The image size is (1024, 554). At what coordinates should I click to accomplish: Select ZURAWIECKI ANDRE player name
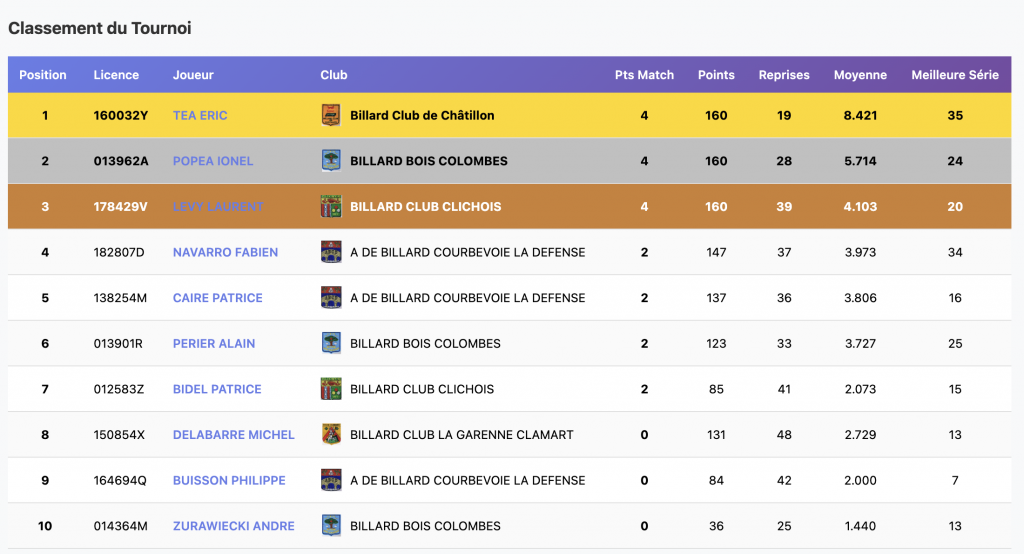(234, 526)
